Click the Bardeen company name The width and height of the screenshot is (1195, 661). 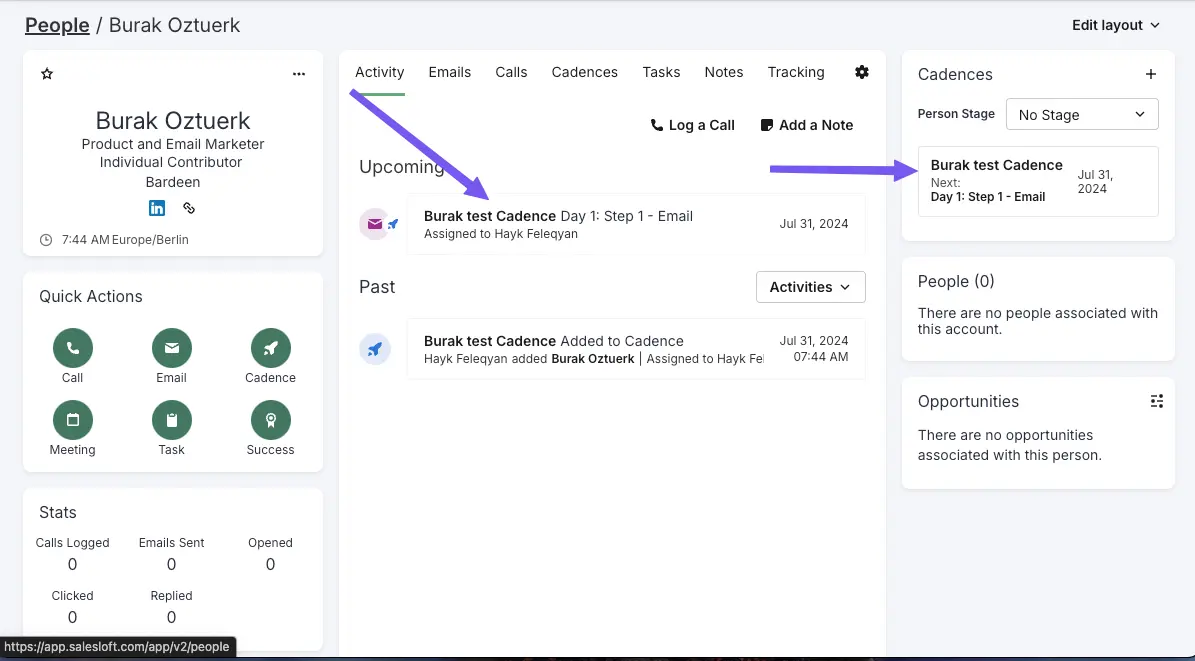click(x=173, y=182)
